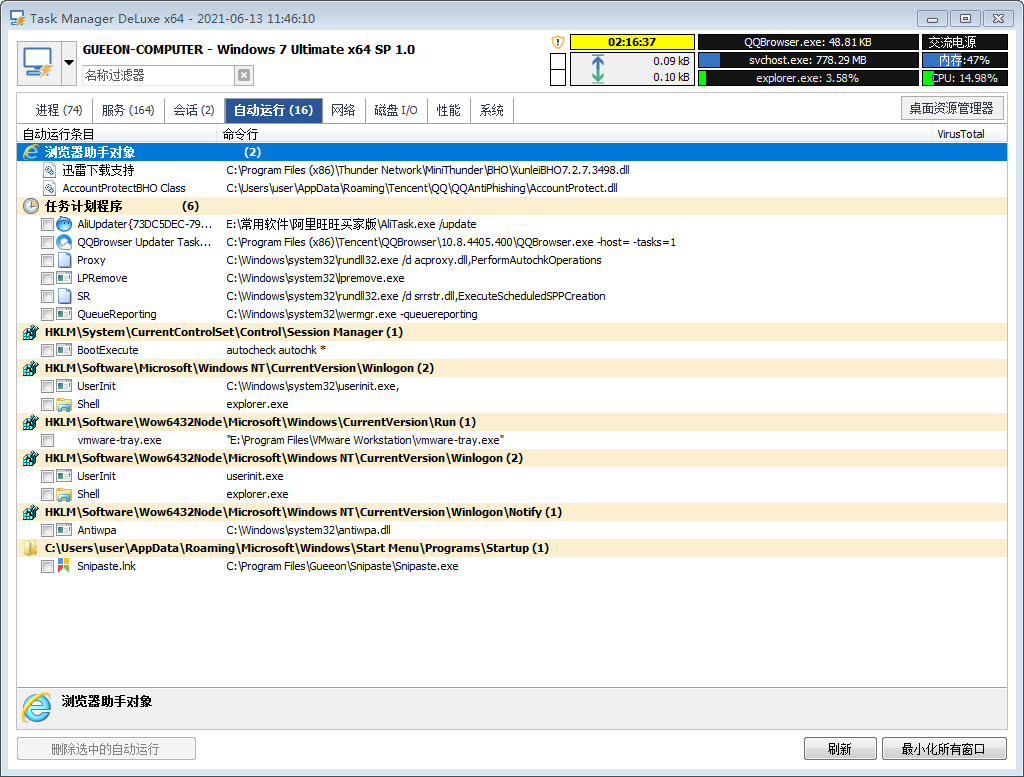This screenshot has width=1024, height=777.
Task: Click registry icon of HKLM\Software\Microsoft Winlogon group
Action: (x=31, y=368)
